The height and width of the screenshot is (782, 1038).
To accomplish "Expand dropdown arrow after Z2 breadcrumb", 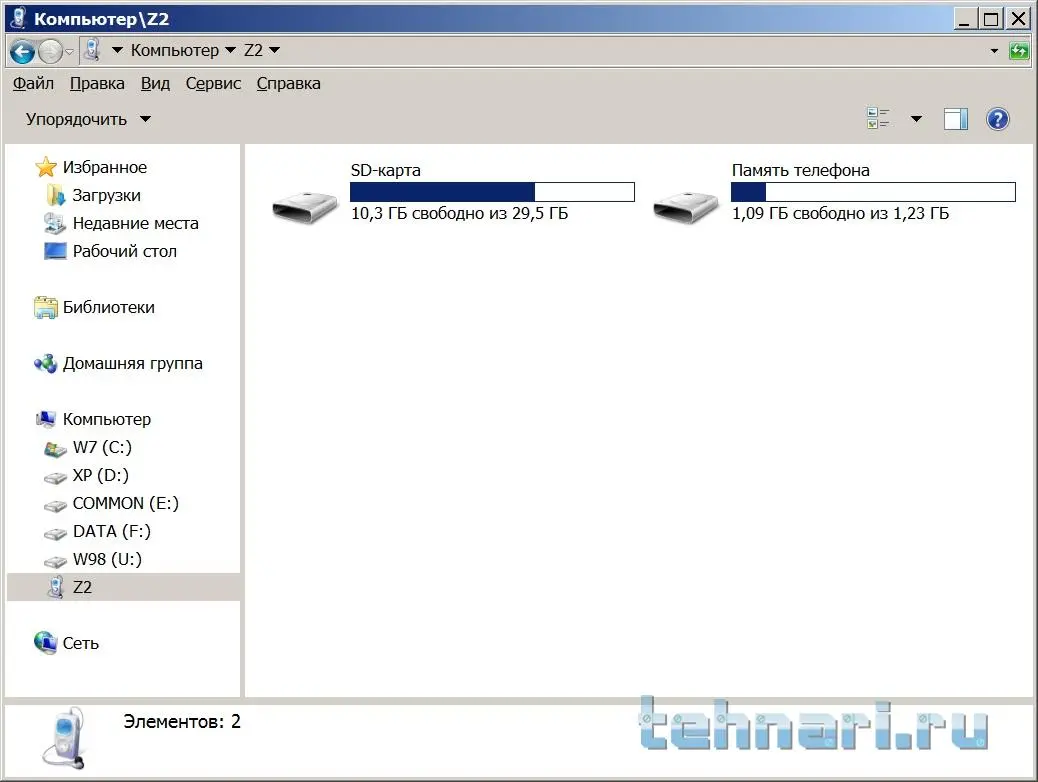I will click(274, 50).
